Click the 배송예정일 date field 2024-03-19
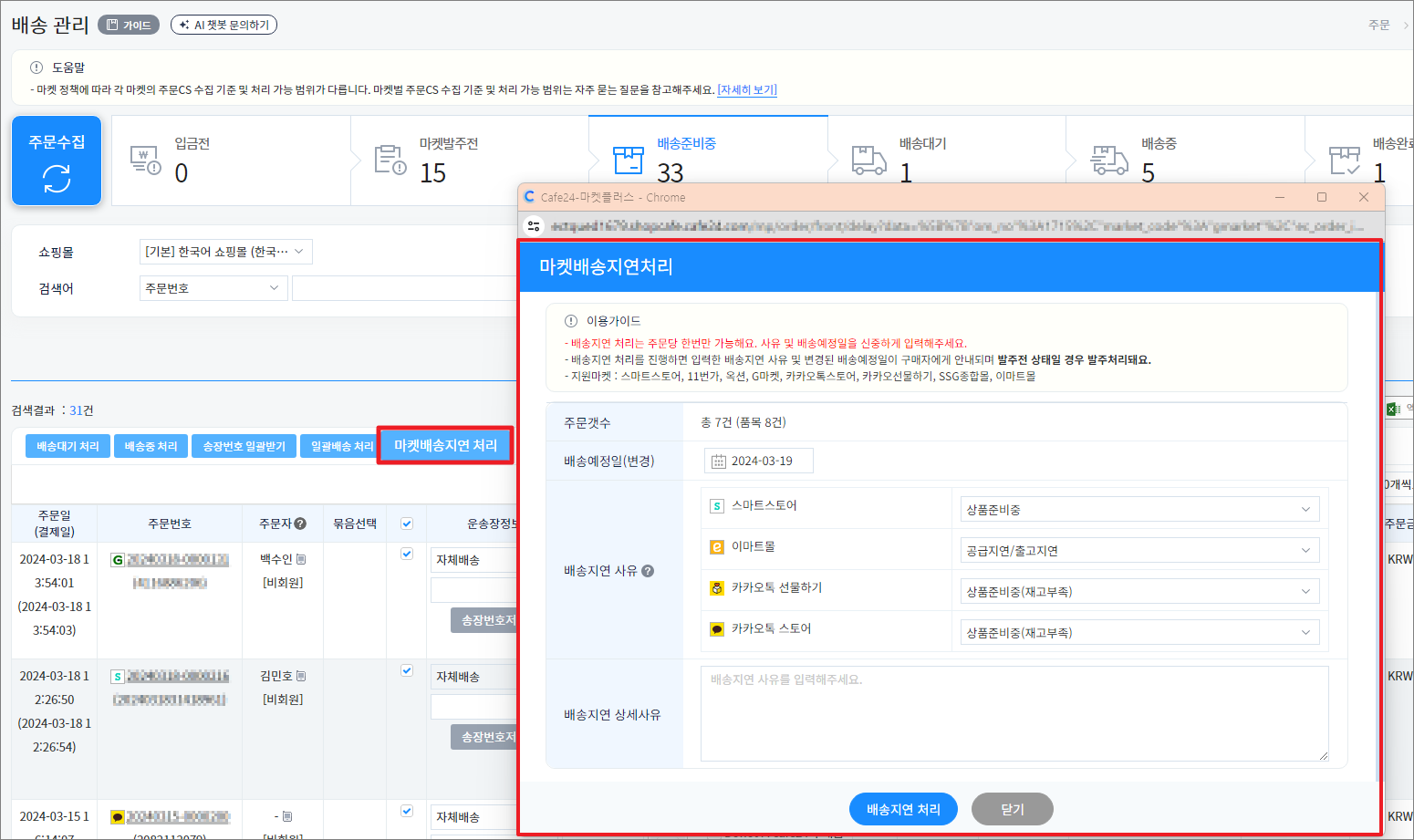 click(x=758, y=461)
